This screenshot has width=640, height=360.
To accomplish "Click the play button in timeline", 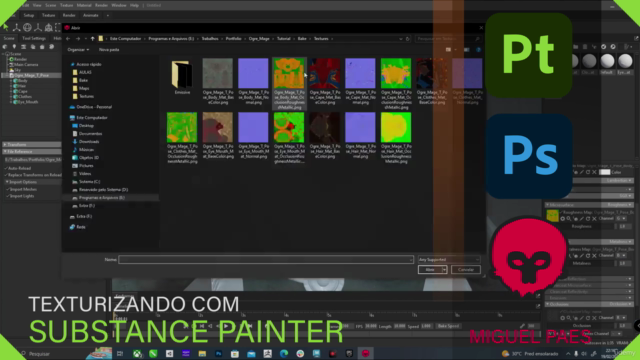I will 226,326.
